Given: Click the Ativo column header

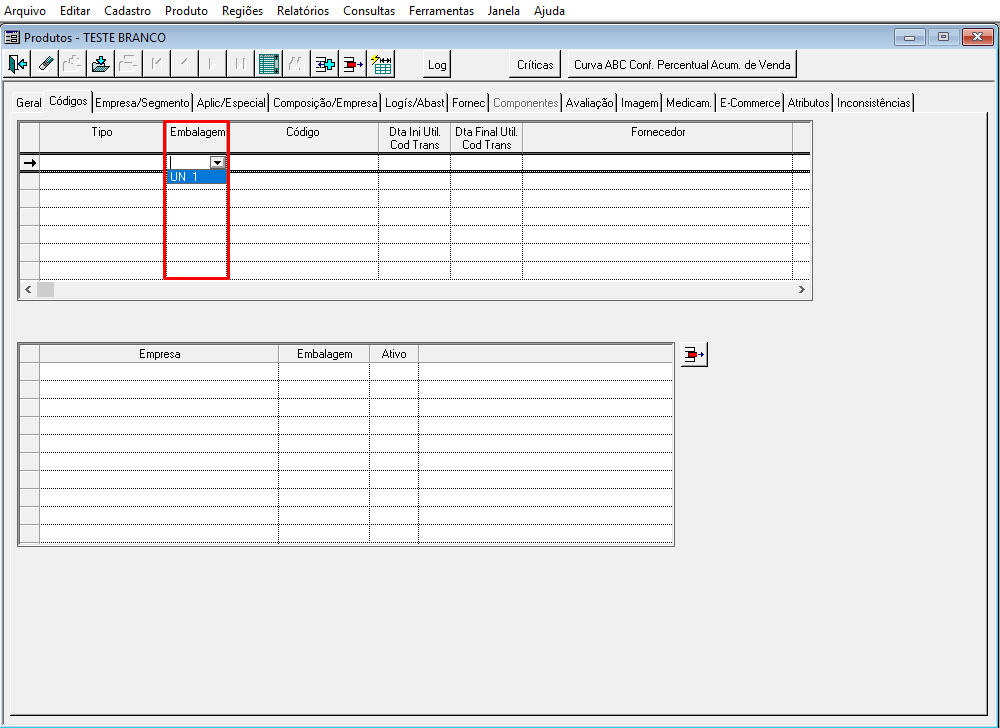Looking at the screenshot, I should (x=394, y=354).
